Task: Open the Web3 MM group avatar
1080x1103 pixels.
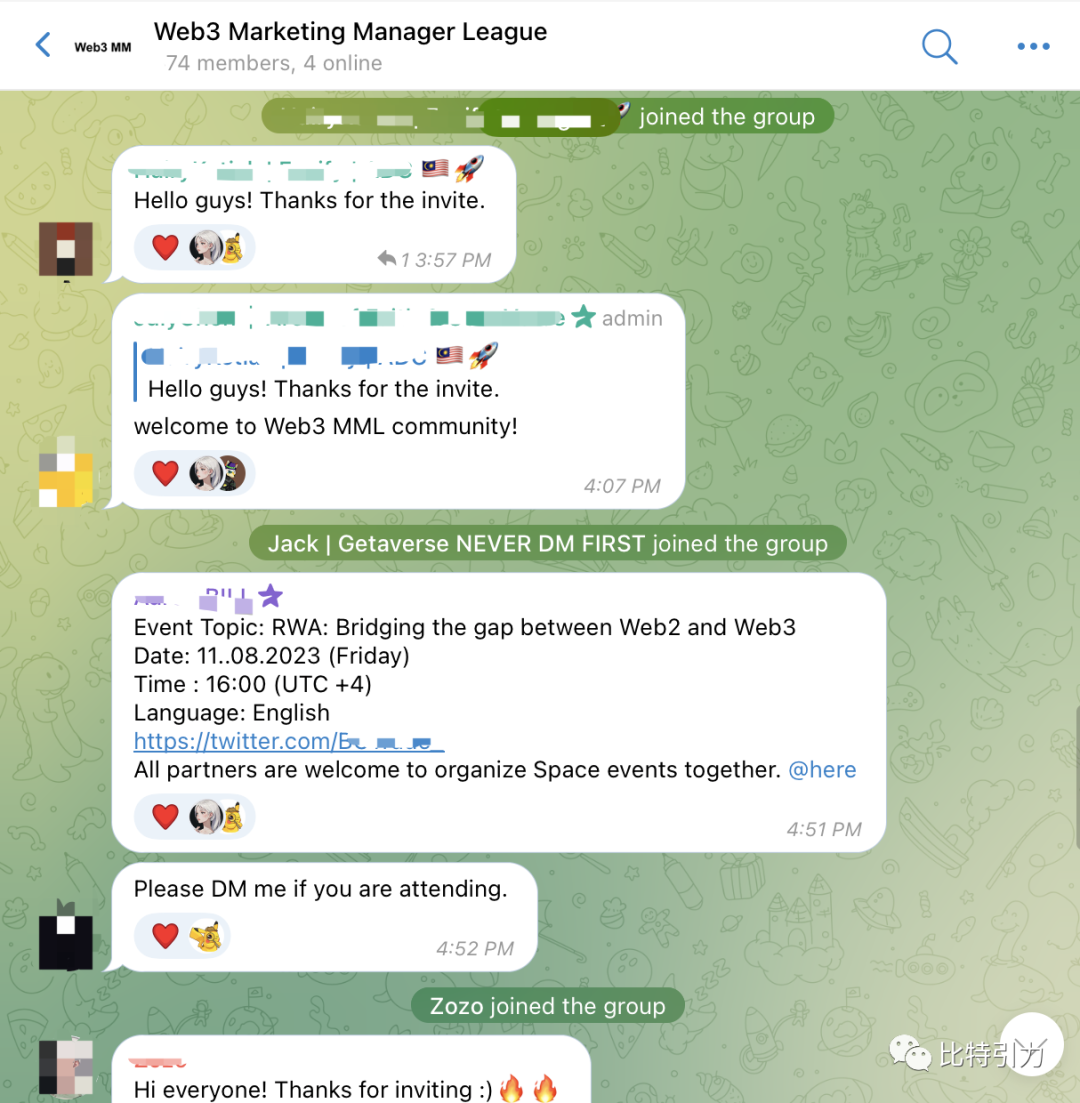Action: click(103, 47)
